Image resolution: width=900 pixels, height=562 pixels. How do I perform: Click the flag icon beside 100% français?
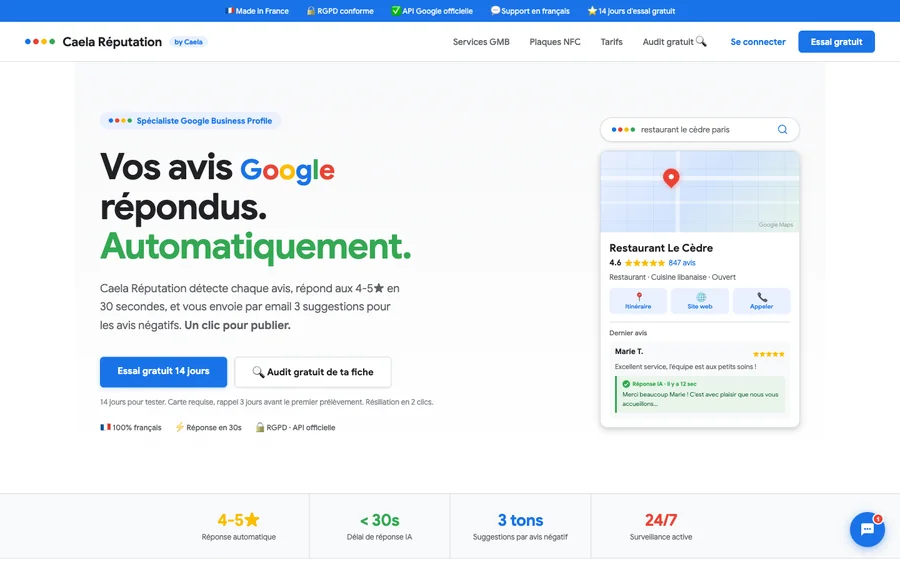click(105, 427)
